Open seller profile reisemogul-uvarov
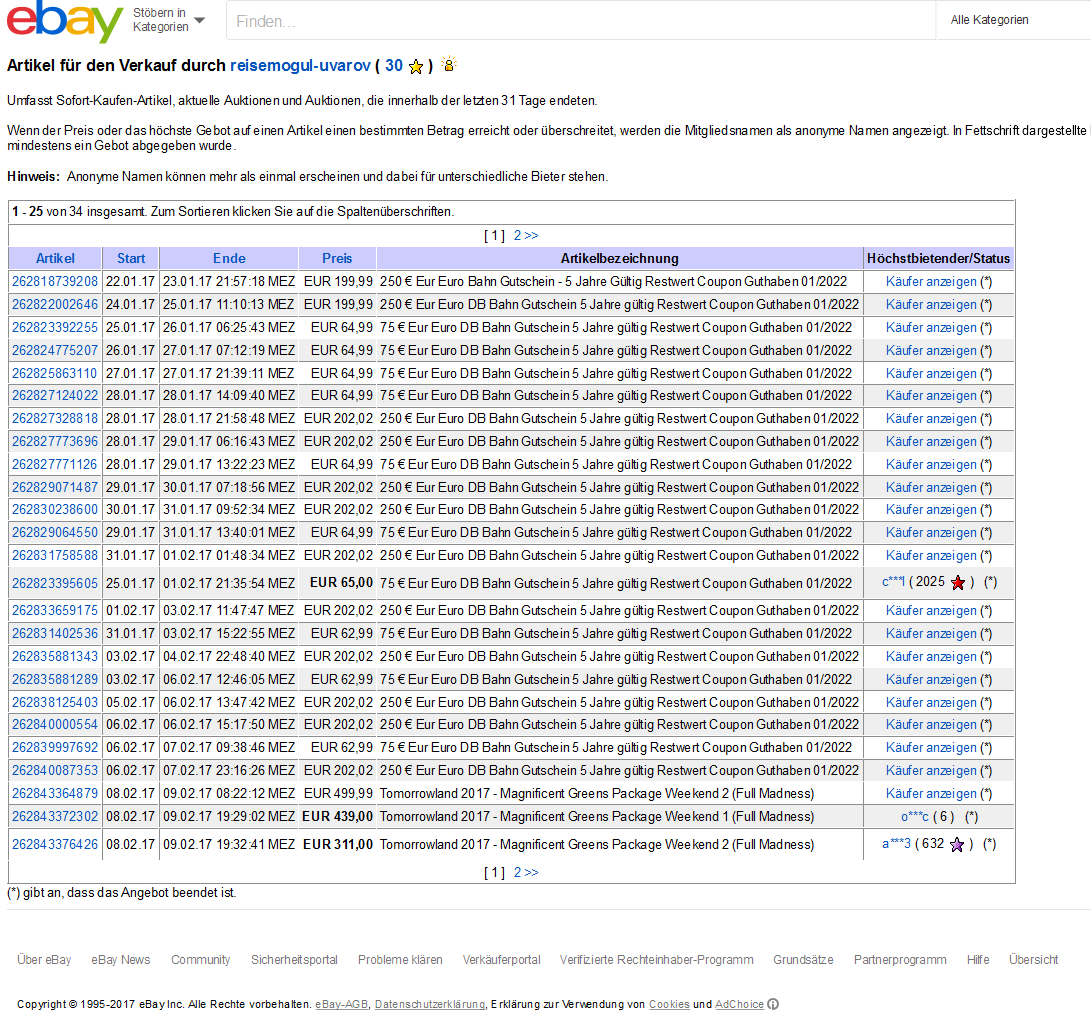The width and height of the screenshot is (1091, 1027). coord(300,66)
